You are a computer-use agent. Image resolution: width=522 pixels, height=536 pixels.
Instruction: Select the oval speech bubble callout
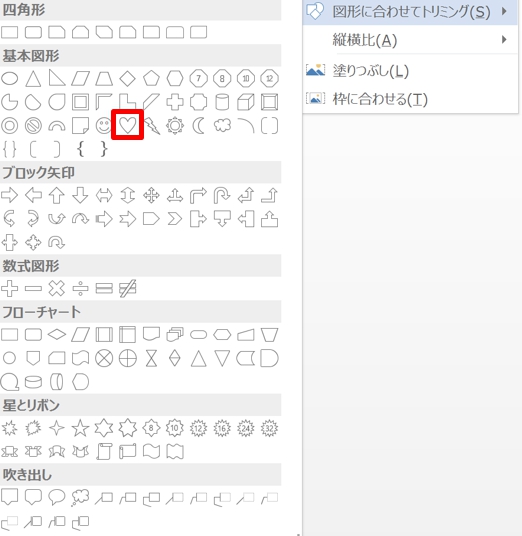(x=57, y=497)
